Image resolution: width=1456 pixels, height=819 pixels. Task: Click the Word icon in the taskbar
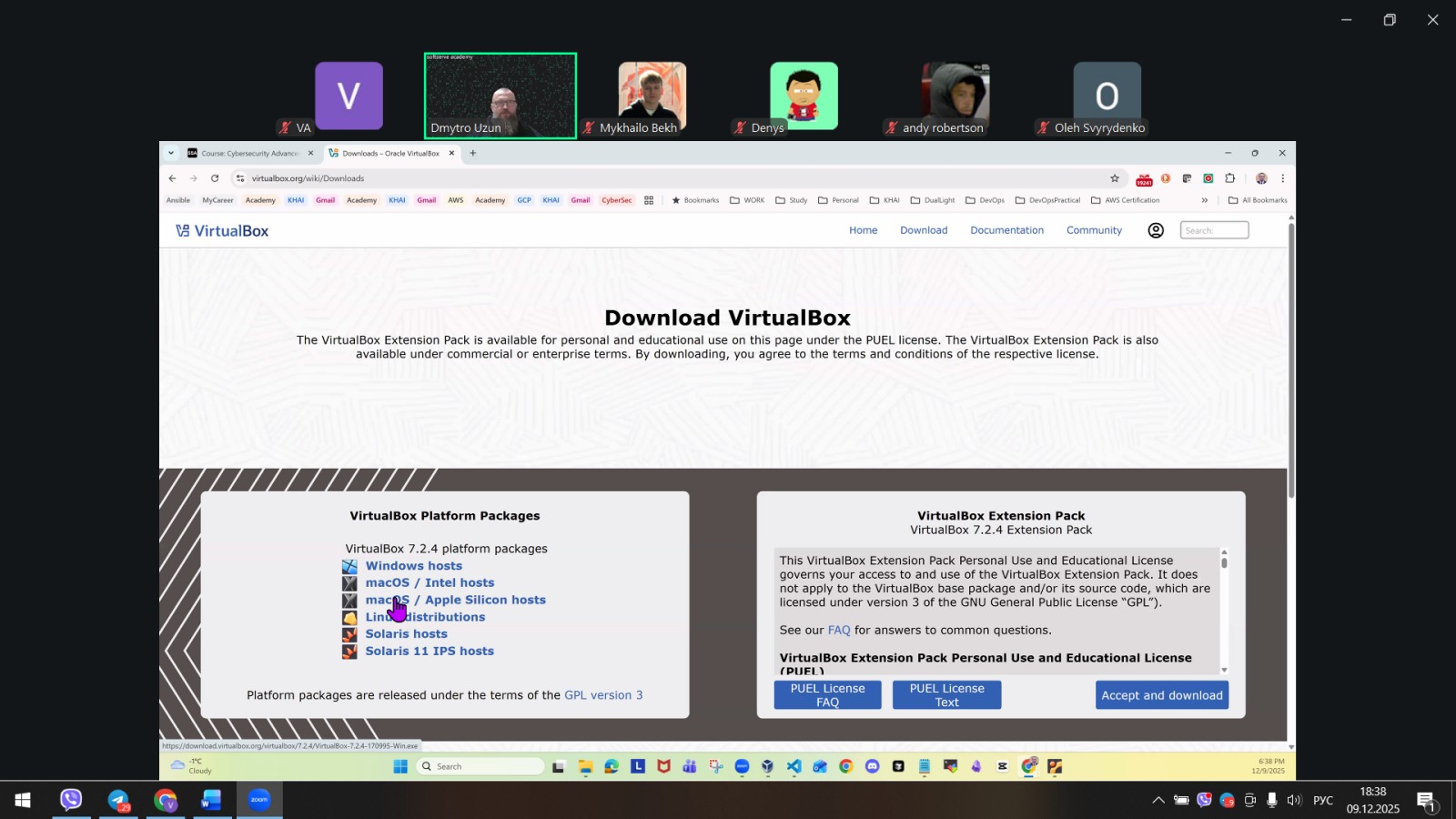click(211, 800)
